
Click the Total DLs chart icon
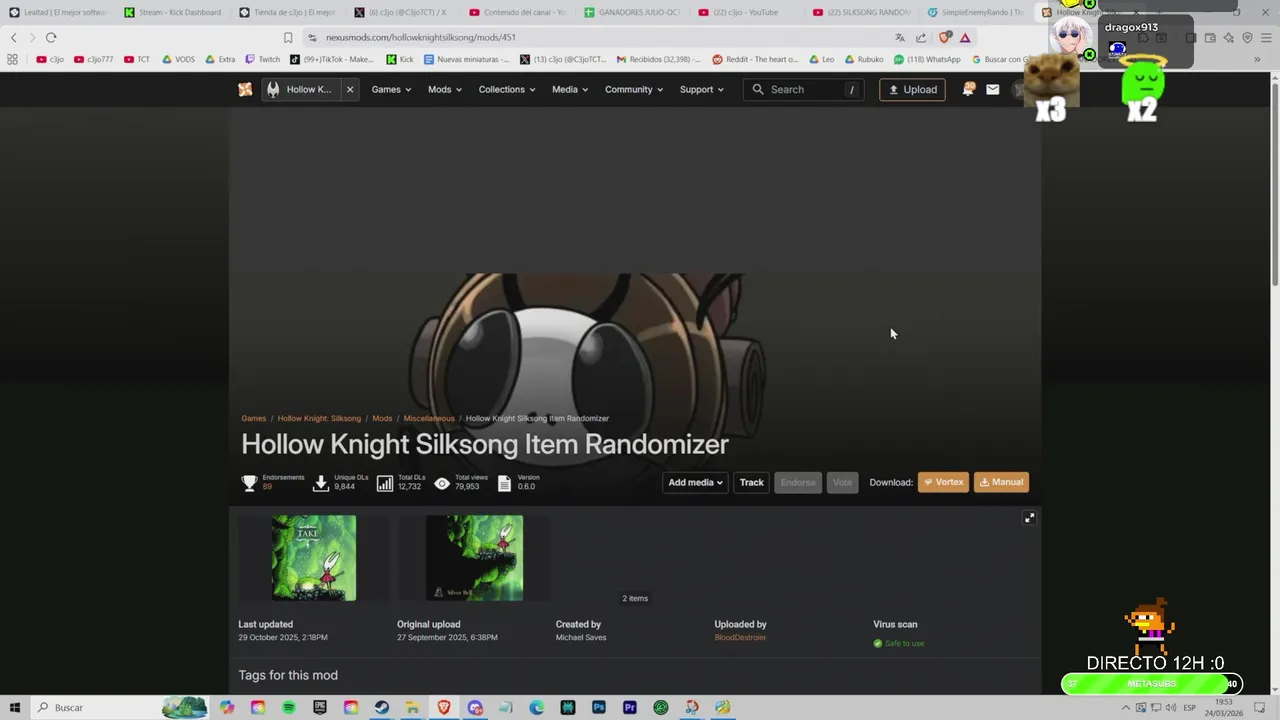(x=385, y=483)
